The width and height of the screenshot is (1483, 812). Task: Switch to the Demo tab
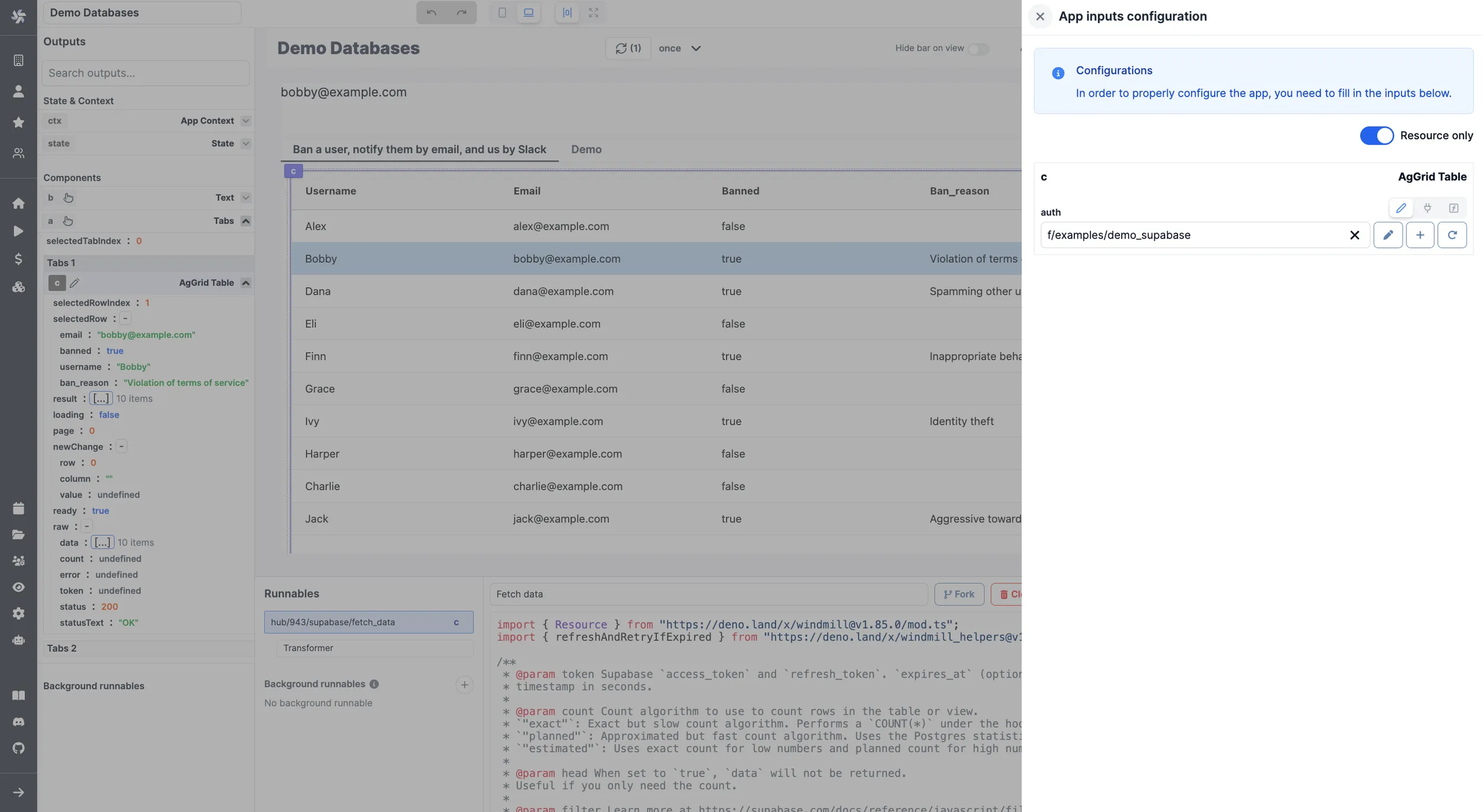(585, 149)
